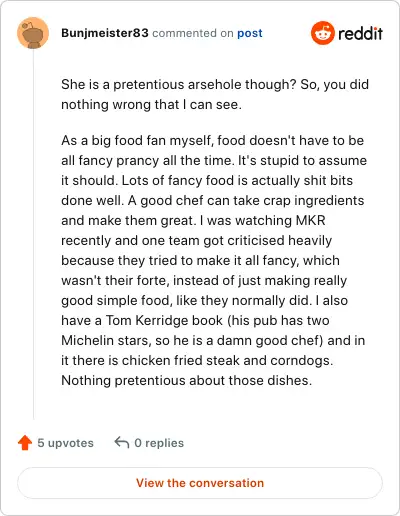Click the vertical comment thread line
The width and height of the screenshot is (400, 516).
point(33,233)
